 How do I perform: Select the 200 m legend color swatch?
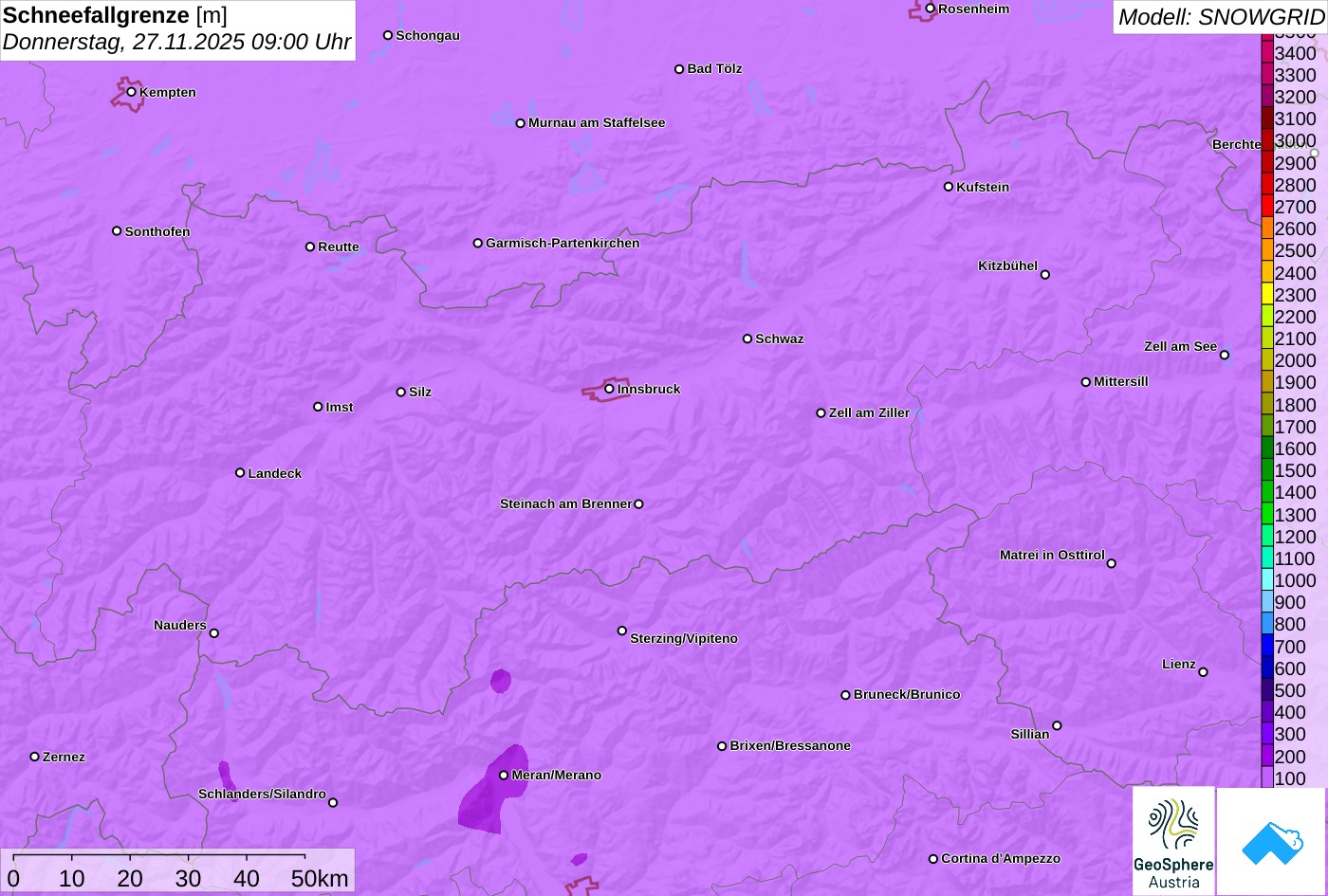click(x=1267, y=756)
